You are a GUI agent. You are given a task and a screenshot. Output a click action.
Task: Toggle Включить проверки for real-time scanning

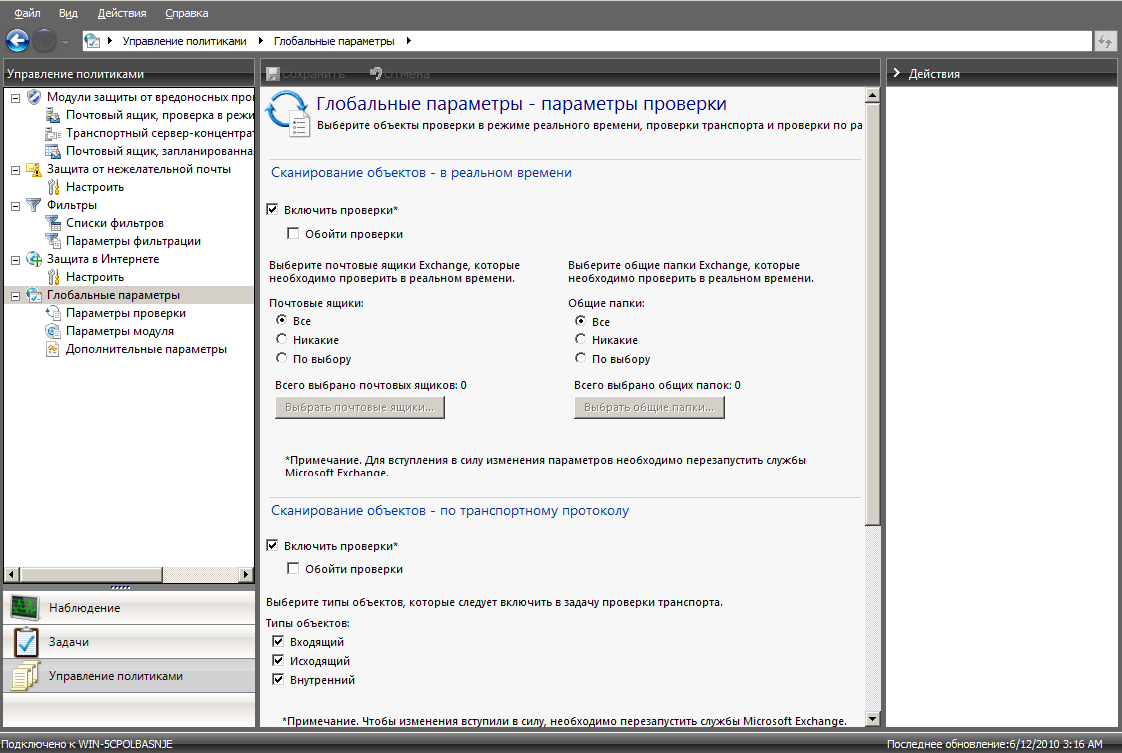[272, 210]
